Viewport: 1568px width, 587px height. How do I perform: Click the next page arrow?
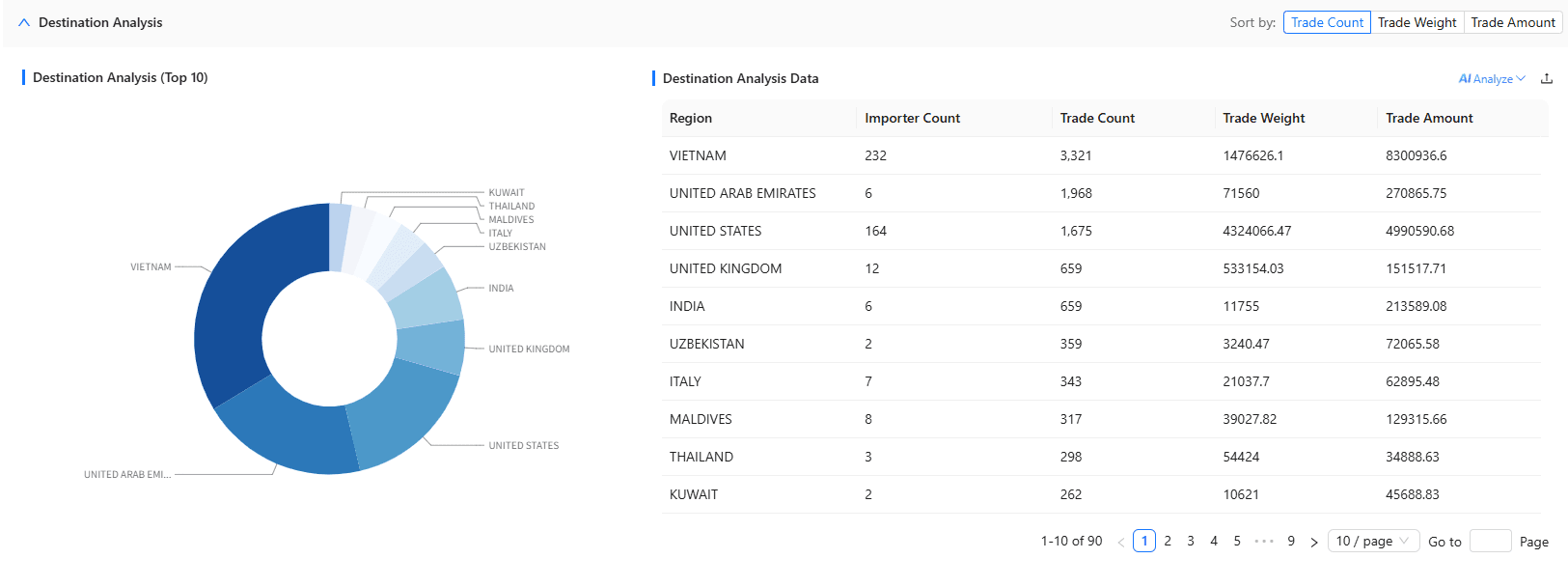1314,542
